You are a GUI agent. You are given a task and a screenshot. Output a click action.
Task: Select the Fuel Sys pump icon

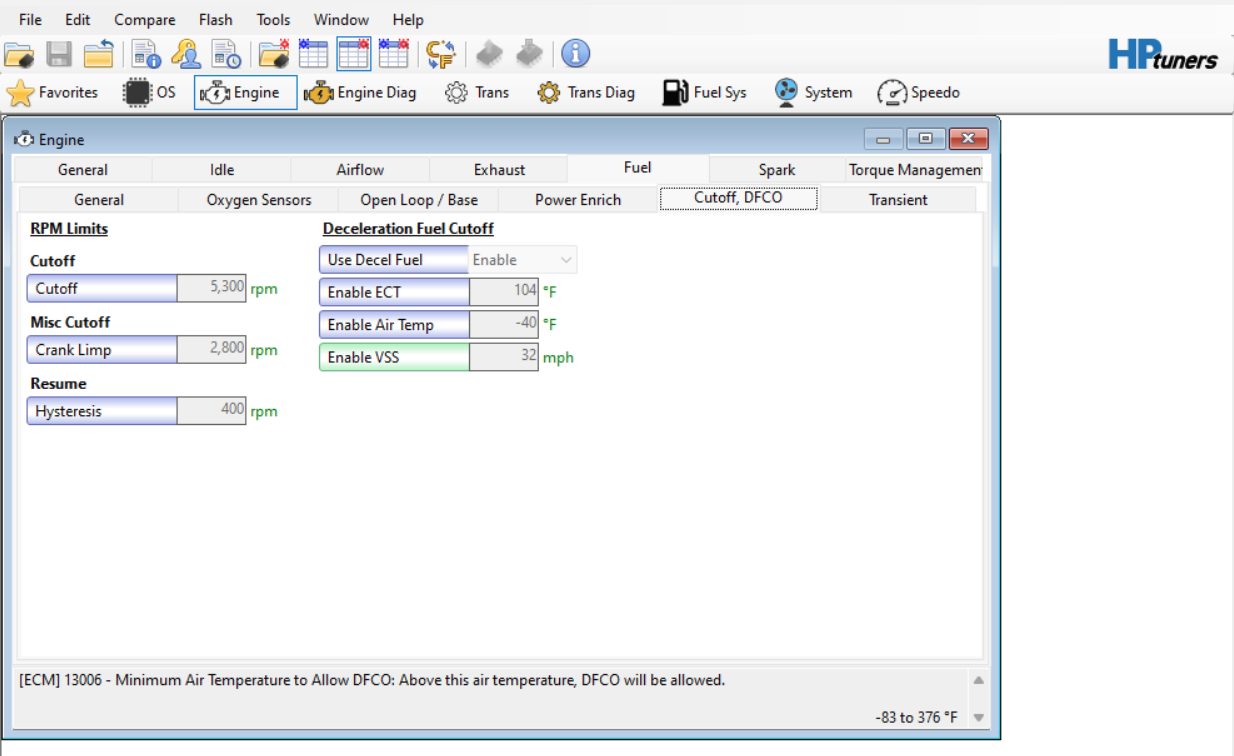click(x=704, y=93)
